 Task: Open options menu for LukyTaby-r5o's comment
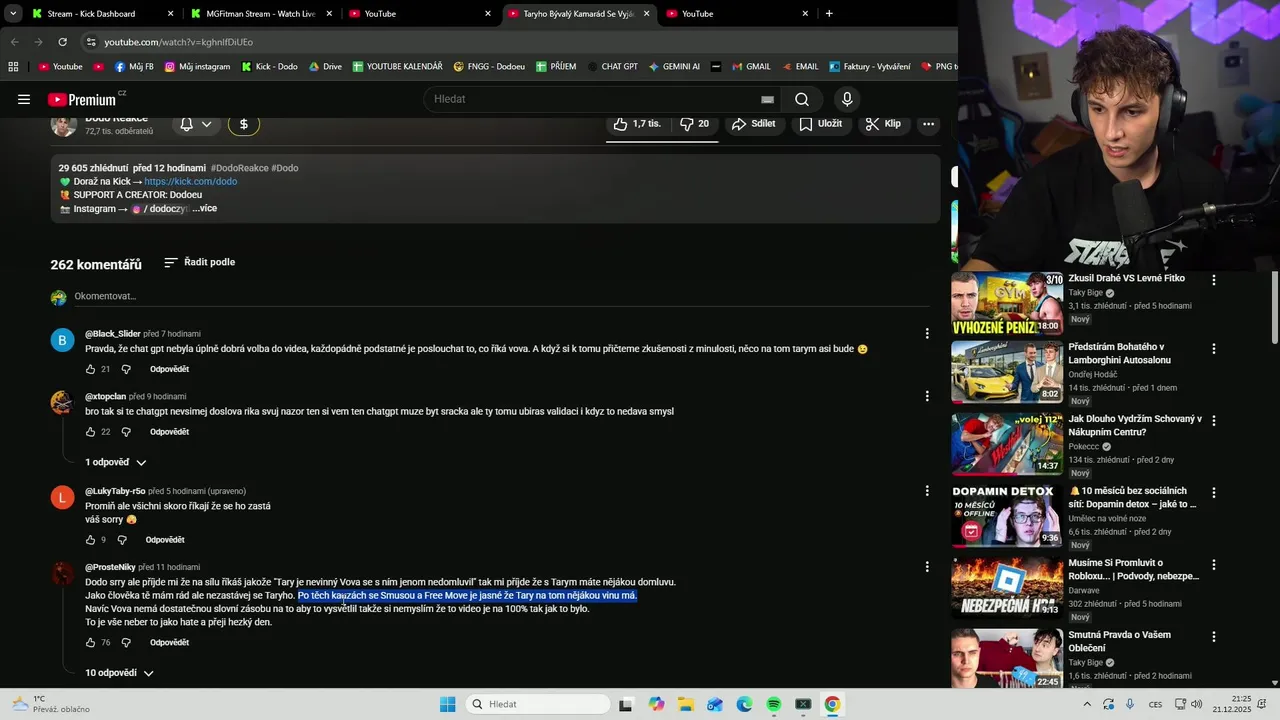[927, 490]
